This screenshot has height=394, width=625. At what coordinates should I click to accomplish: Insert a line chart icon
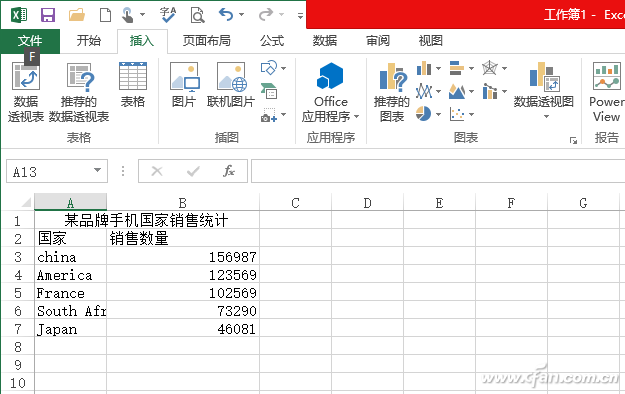pos(424,91)
